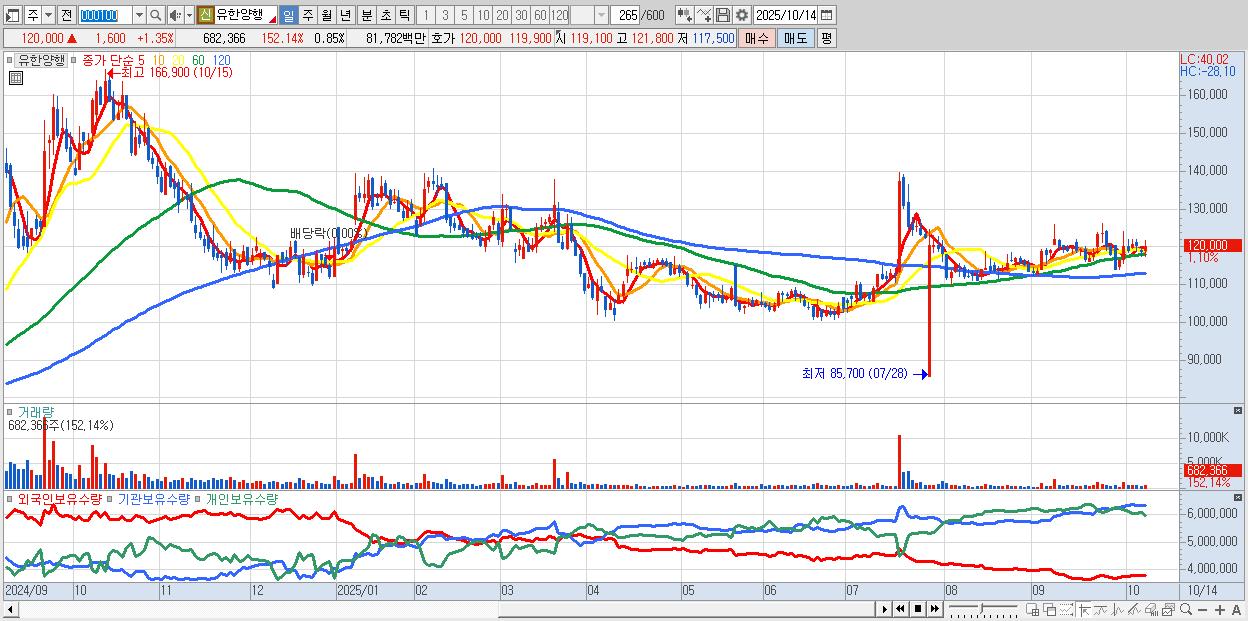Click the speaker sound icon
The width and height of the screenshot is (1248, 621).
(174, 15)
